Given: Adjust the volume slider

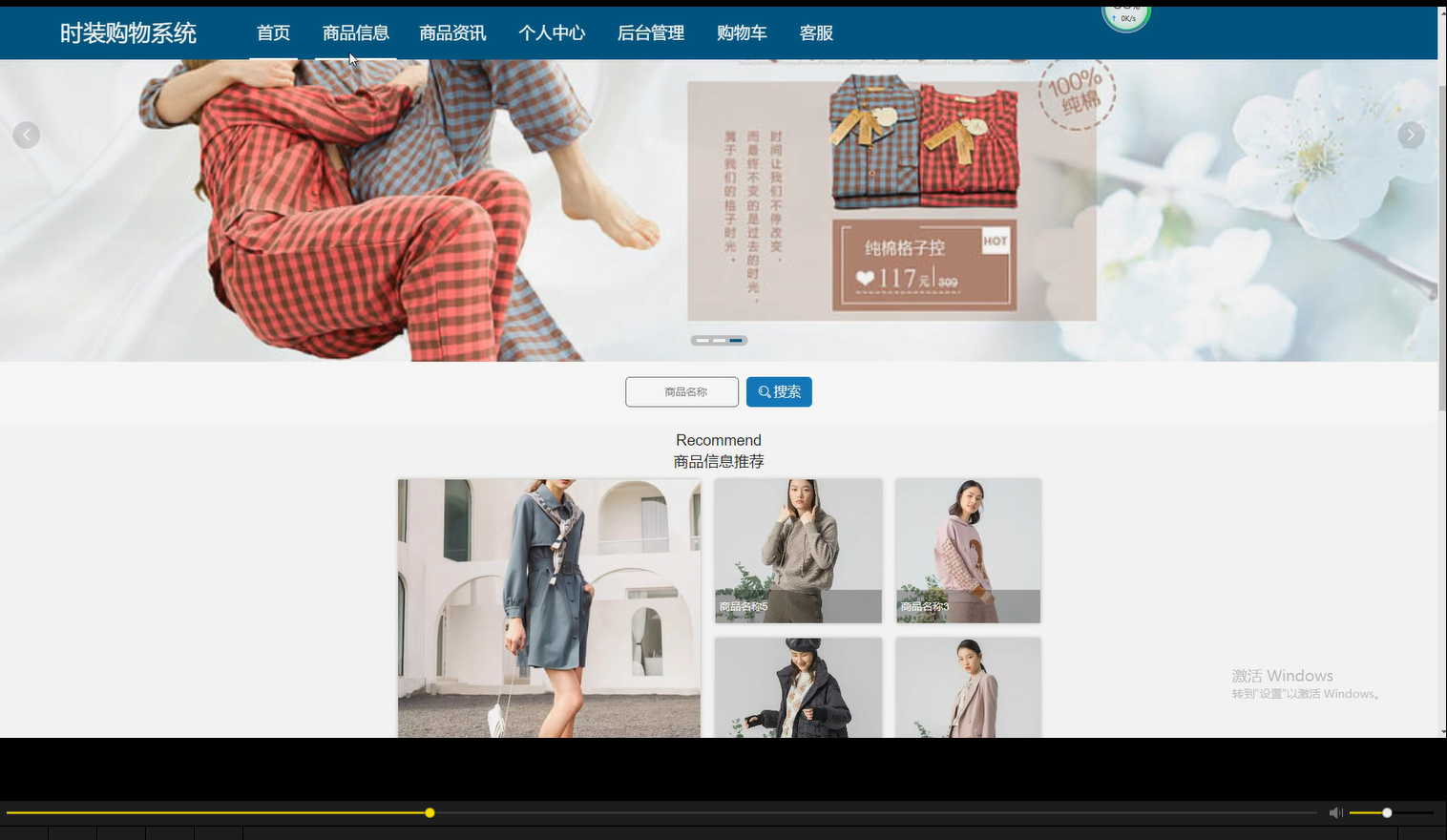Looking at the screenshot, I should click(1386, 812).
